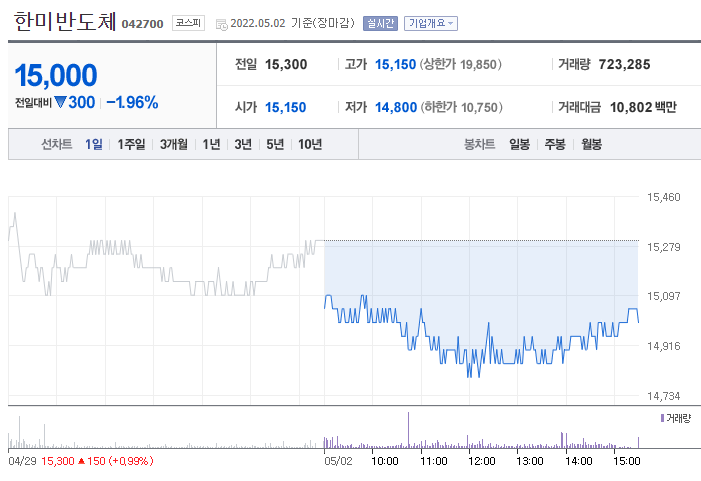This screenshot has width=701, height=481.
Task: Select the 1년 chart range
Action: point(211,144)
